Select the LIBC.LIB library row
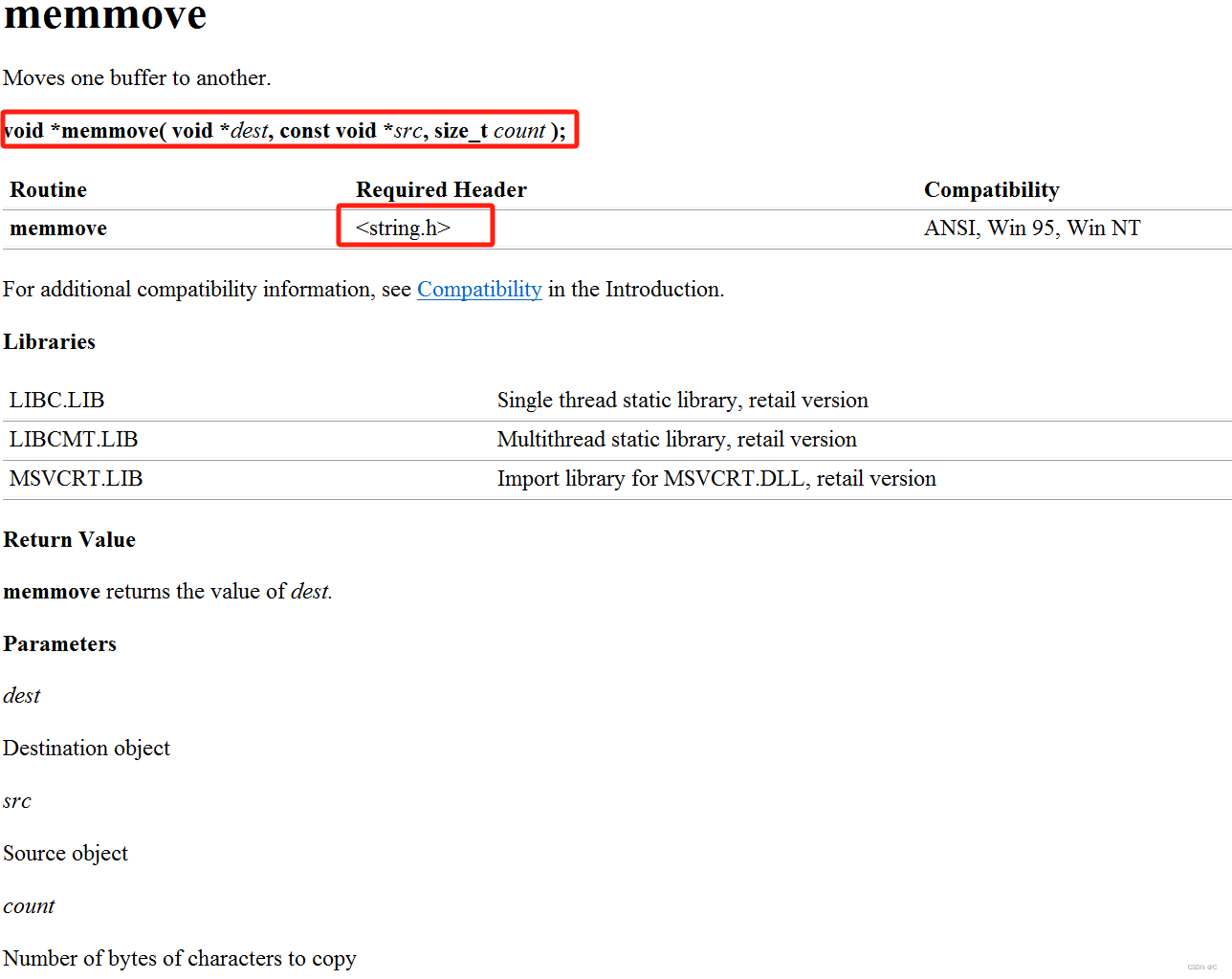 [56, 400]
